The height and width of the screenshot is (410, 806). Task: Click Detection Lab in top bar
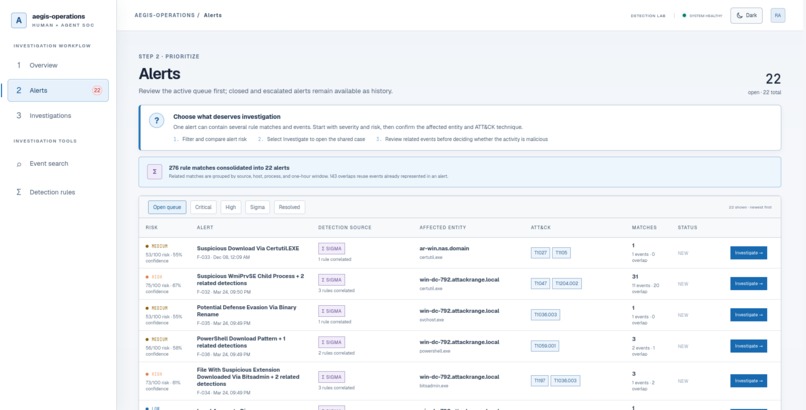(648, 16)
